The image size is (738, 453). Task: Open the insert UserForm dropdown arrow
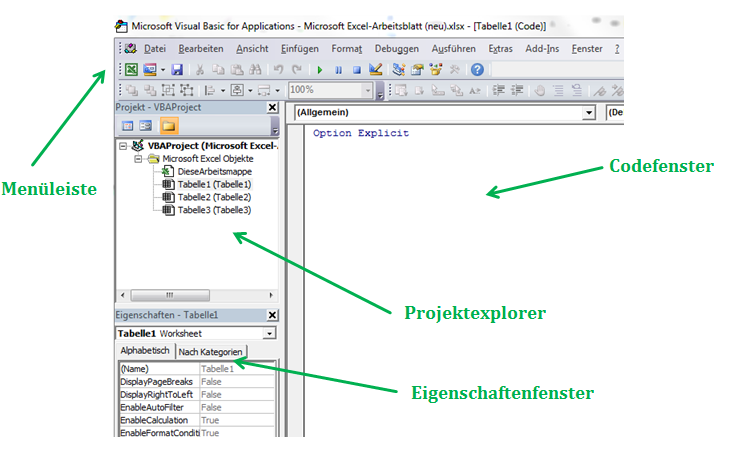pos(163,70)
